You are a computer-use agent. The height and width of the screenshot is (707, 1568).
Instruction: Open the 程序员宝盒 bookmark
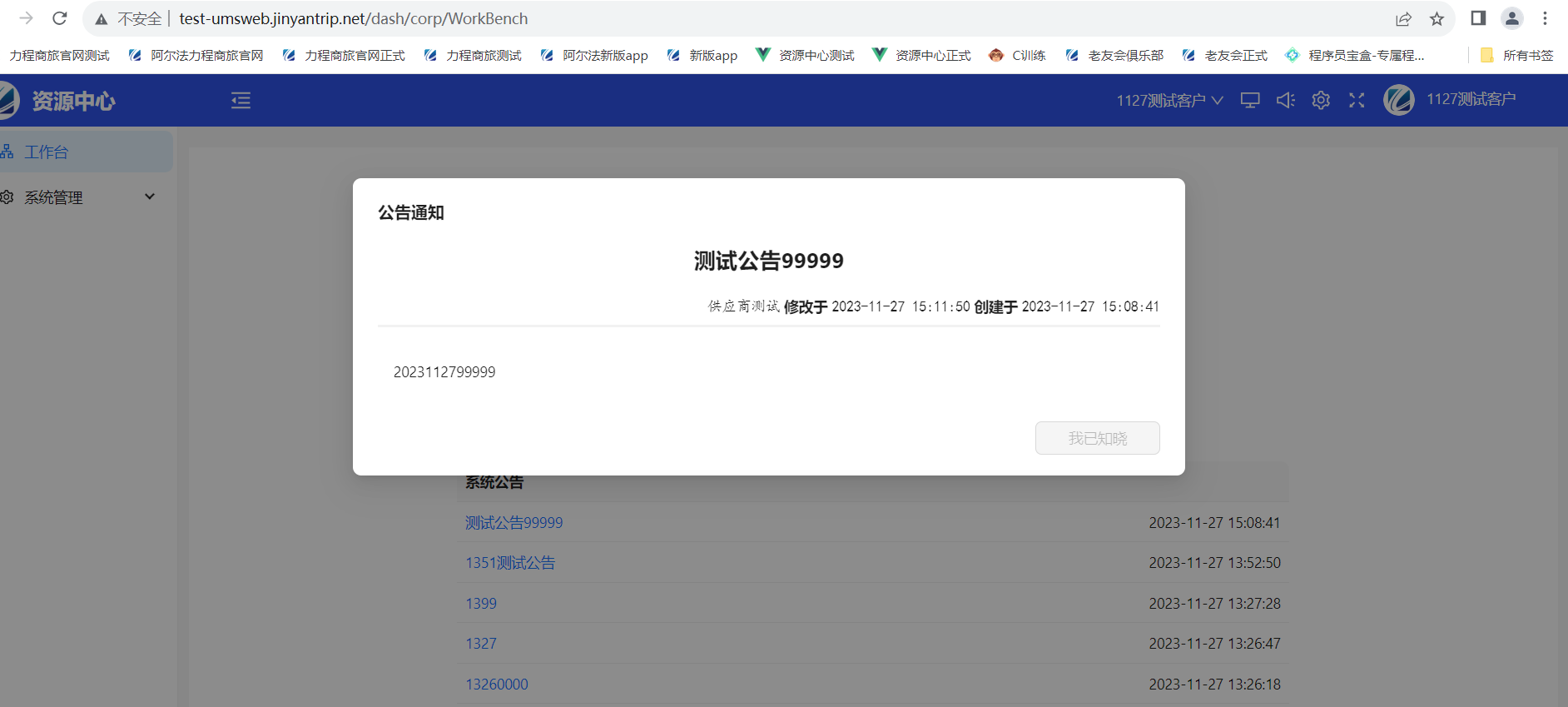[x=1354, y=56]
